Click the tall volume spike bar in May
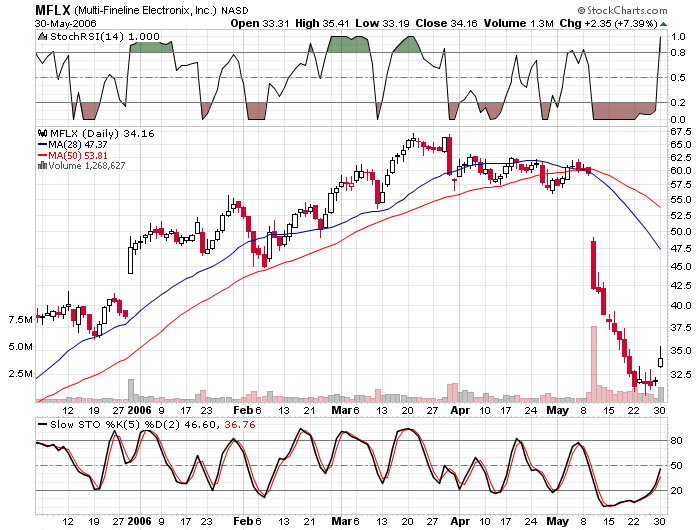The height and width of the screenshot is (530, 700). [594, 364]
